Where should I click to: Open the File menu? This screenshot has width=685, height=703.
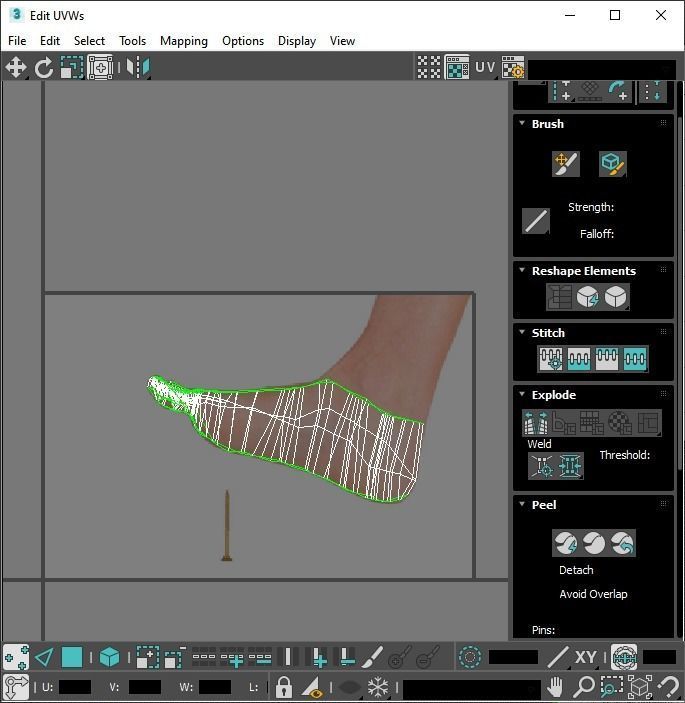(17, 41)
